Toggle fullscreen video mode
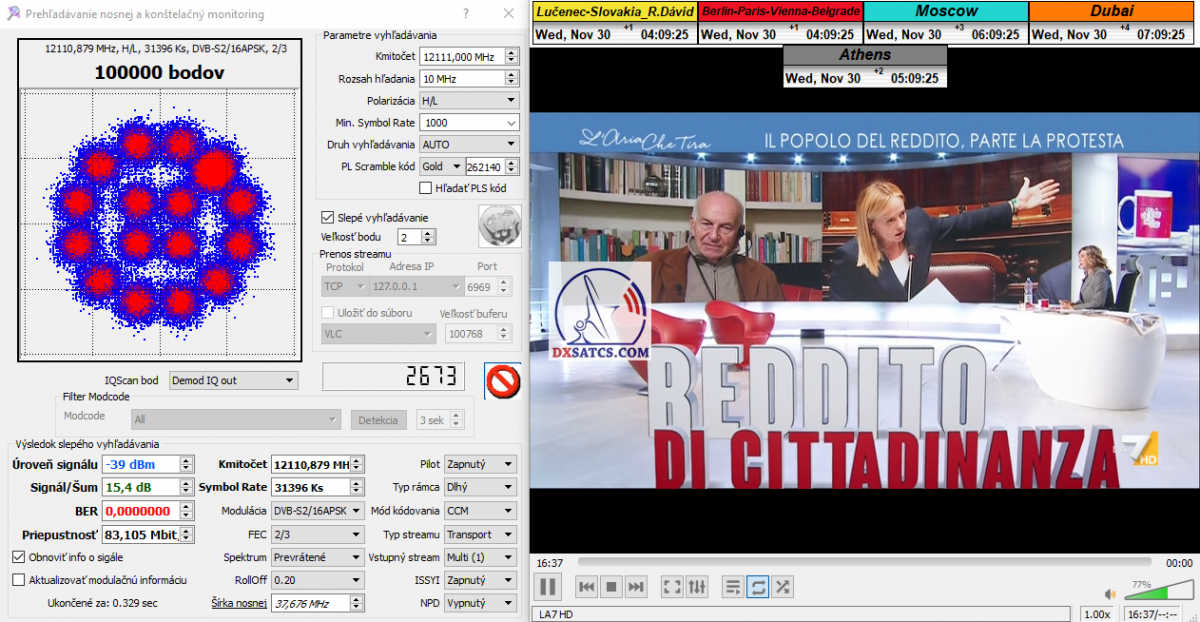This screenshot has width=1200, height=622. click(x=672, y=587)
